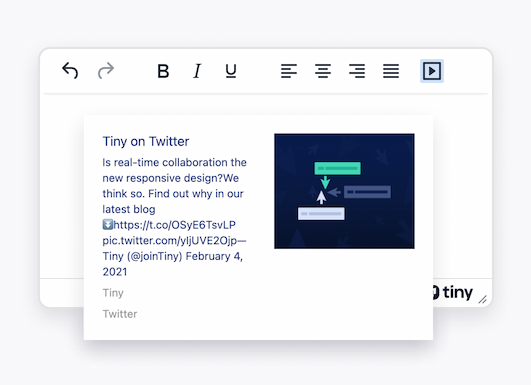
Task: Toggle Underline formatting
Action: (231, 71)
